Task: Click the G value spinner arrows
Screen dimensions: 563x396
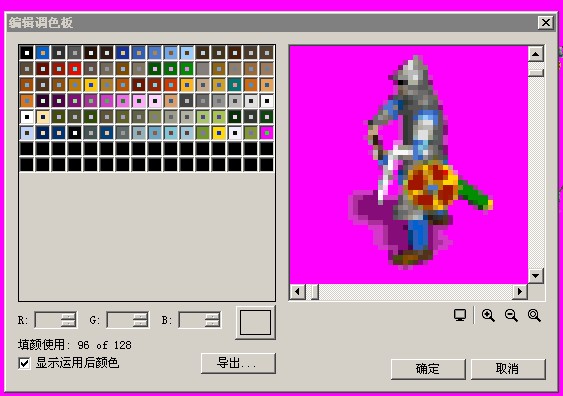Action: (x=140, y=320)
